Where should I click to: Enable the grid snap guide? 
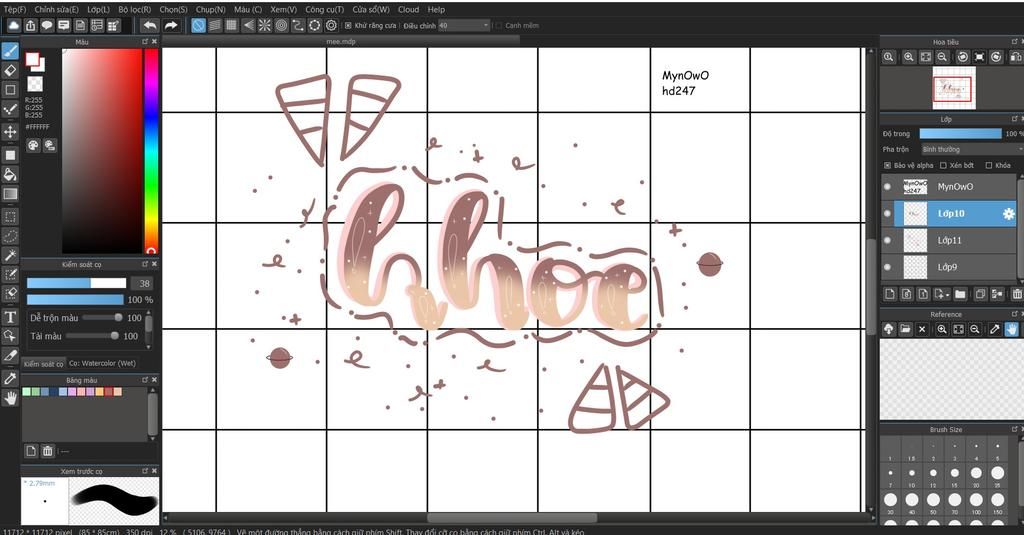(x=231, y=25)
